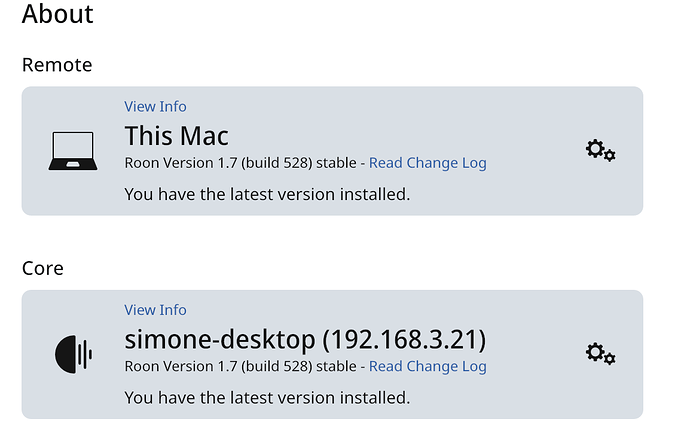This screenshot has width=690, height=443.
Task: Open View Info for the Core
Action: click(x=155, y=310)
